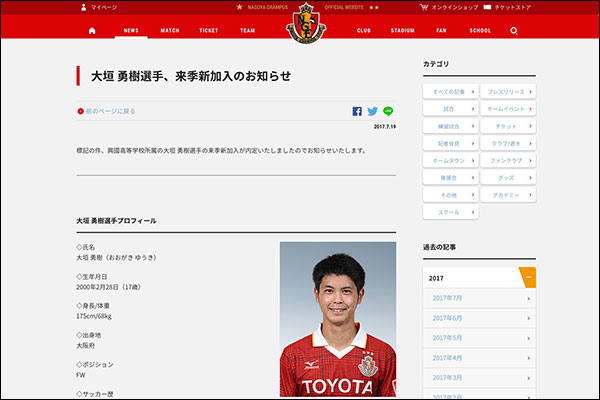
Task: Select the 練習試合 category
Action: pyautogui.click(x=451, y=126)
